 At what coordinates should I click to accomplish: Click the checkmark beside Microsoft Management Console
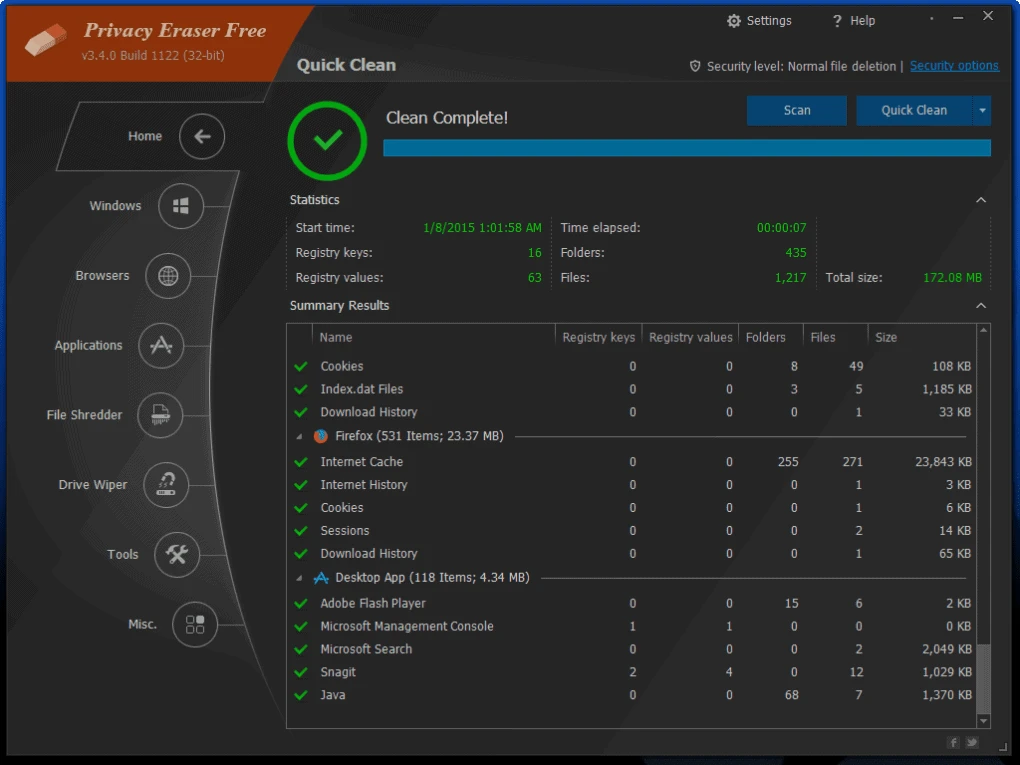tap(301, 626)
